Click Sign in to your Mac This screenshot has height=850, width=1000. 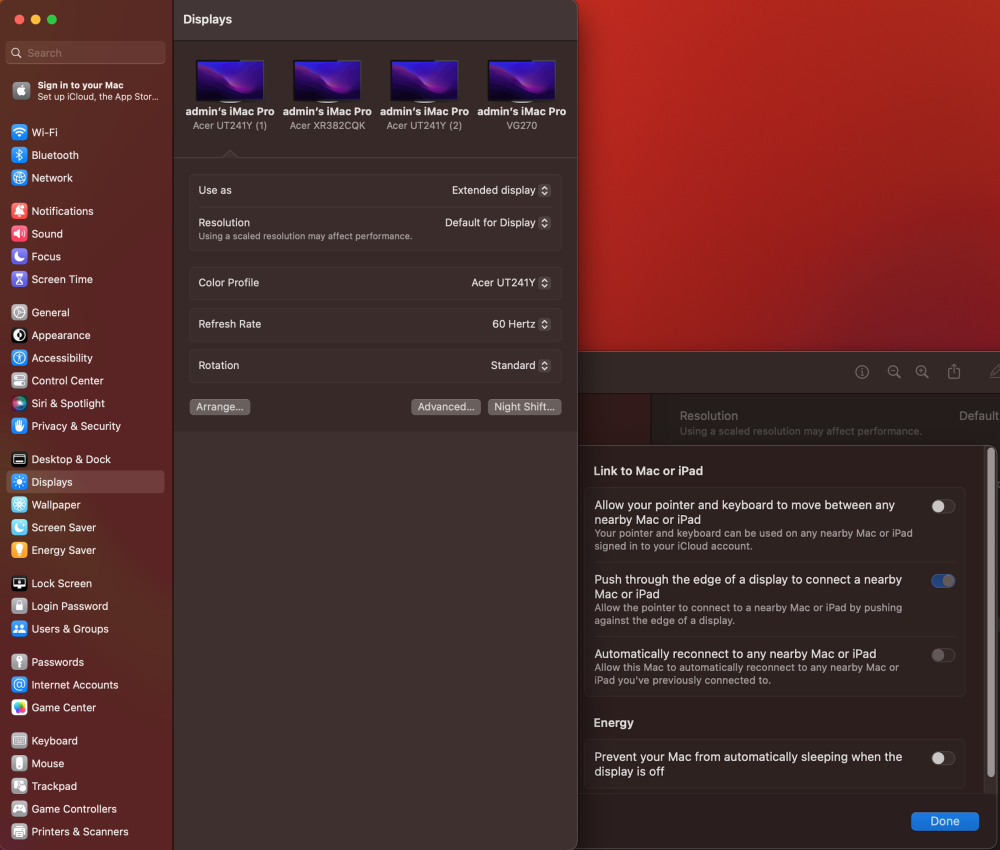(x=85, y=91)
